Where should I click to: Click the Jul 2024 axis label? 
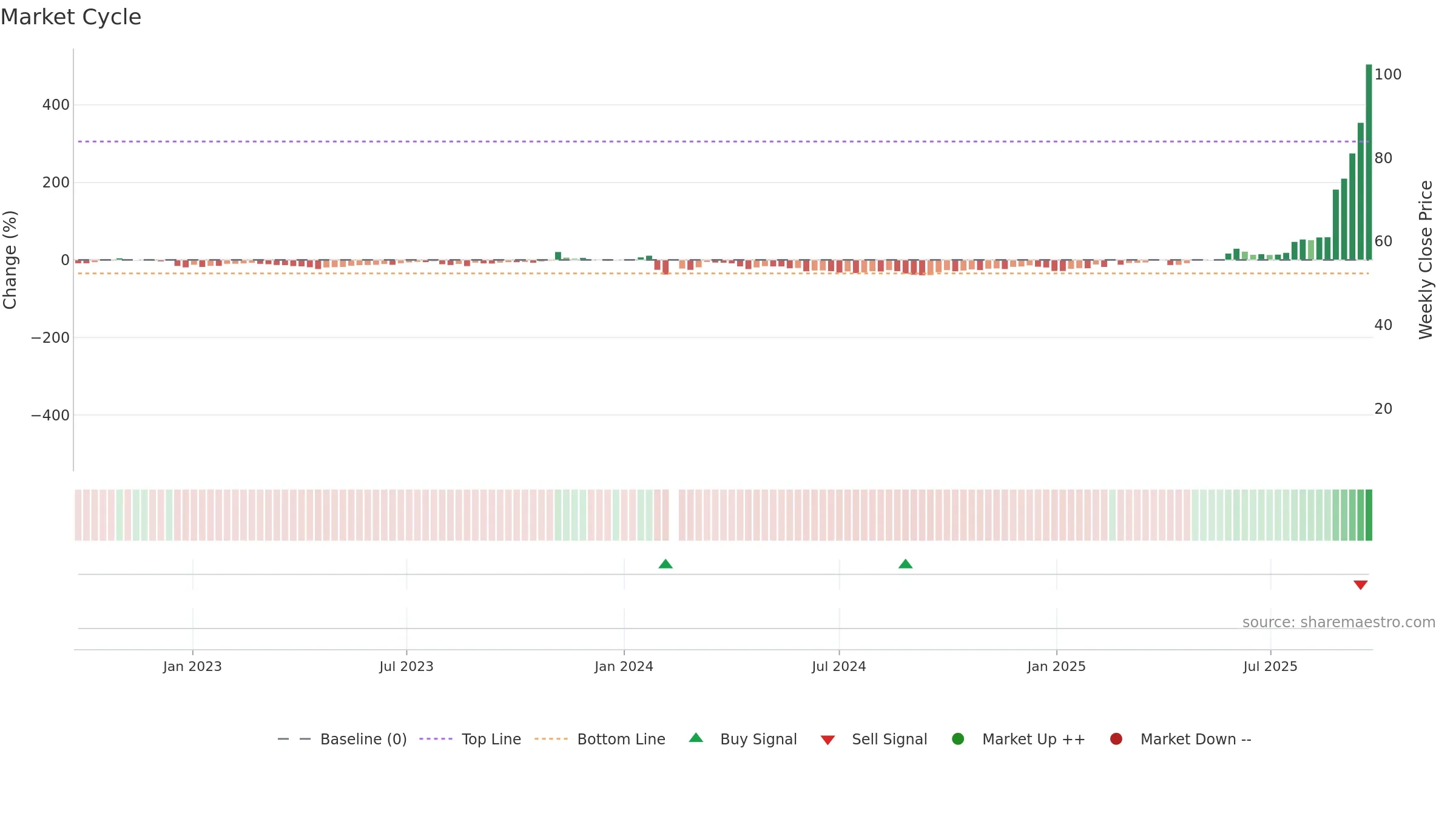pos(839,667)
